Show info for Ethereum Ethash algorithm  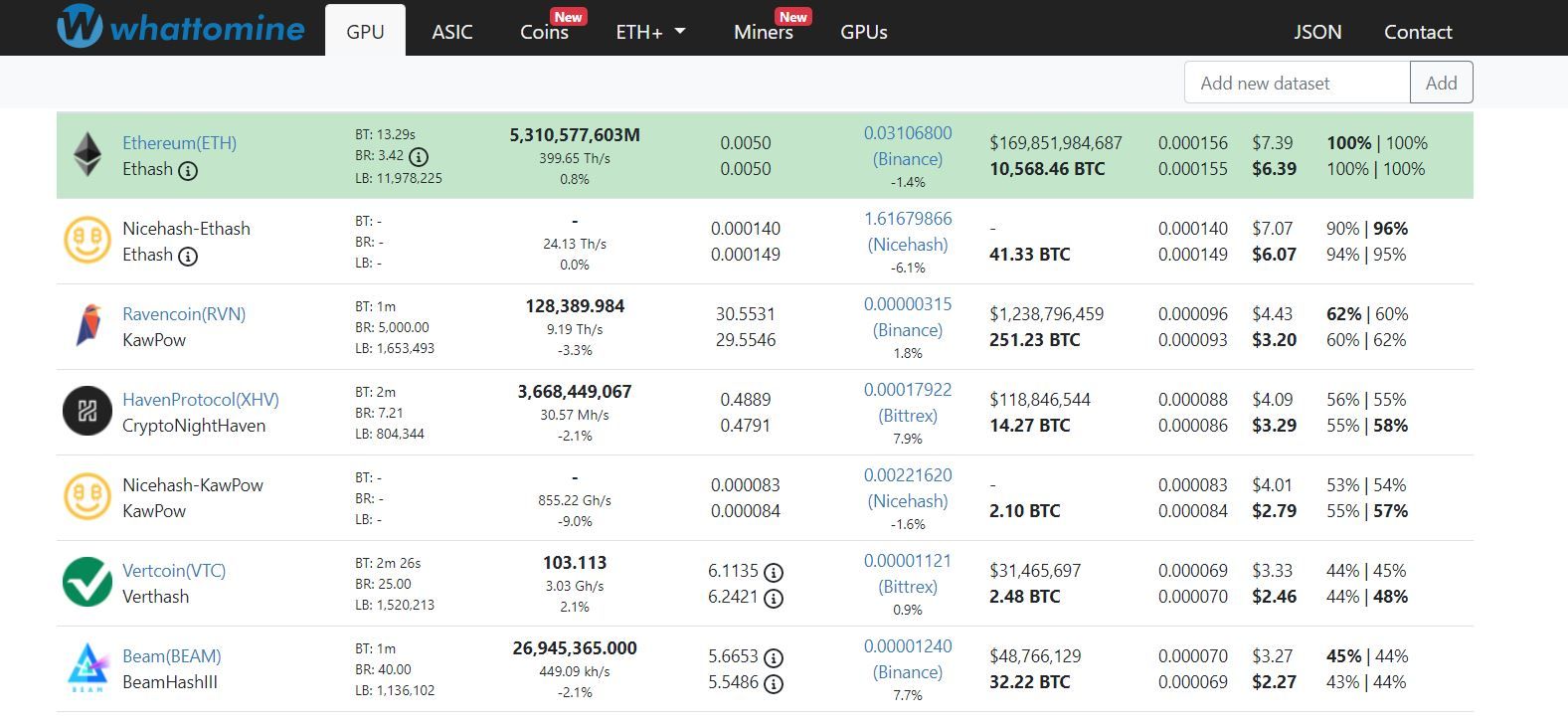tap(187, 170)
